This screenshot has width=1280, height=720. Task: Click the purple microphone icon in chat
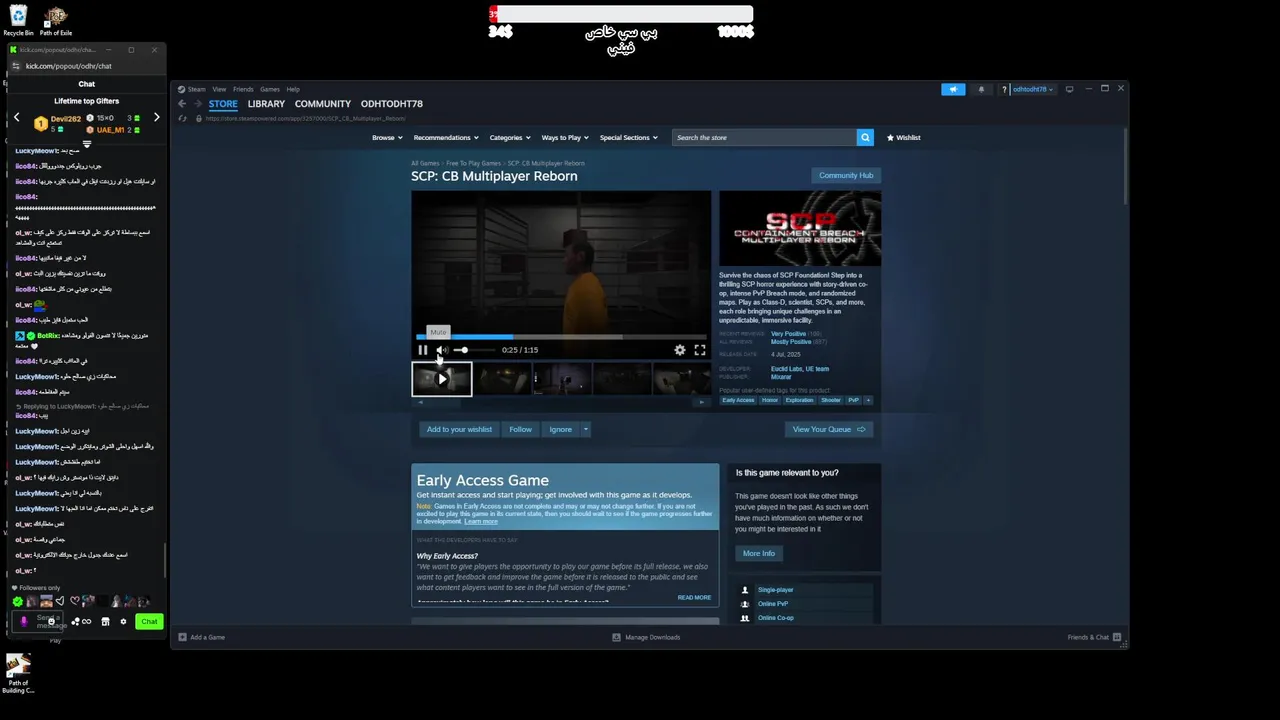pyautogui.click(x=24, y=621)
